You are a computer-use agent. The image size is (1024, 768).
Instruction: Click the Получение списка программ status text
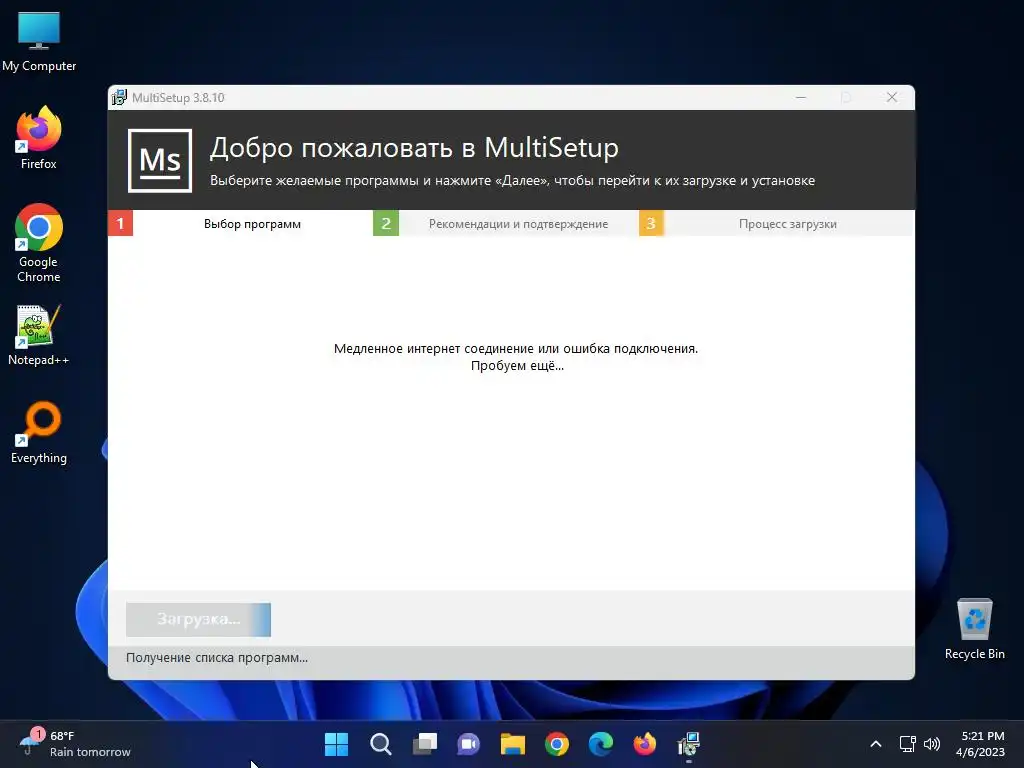point(217,658)
